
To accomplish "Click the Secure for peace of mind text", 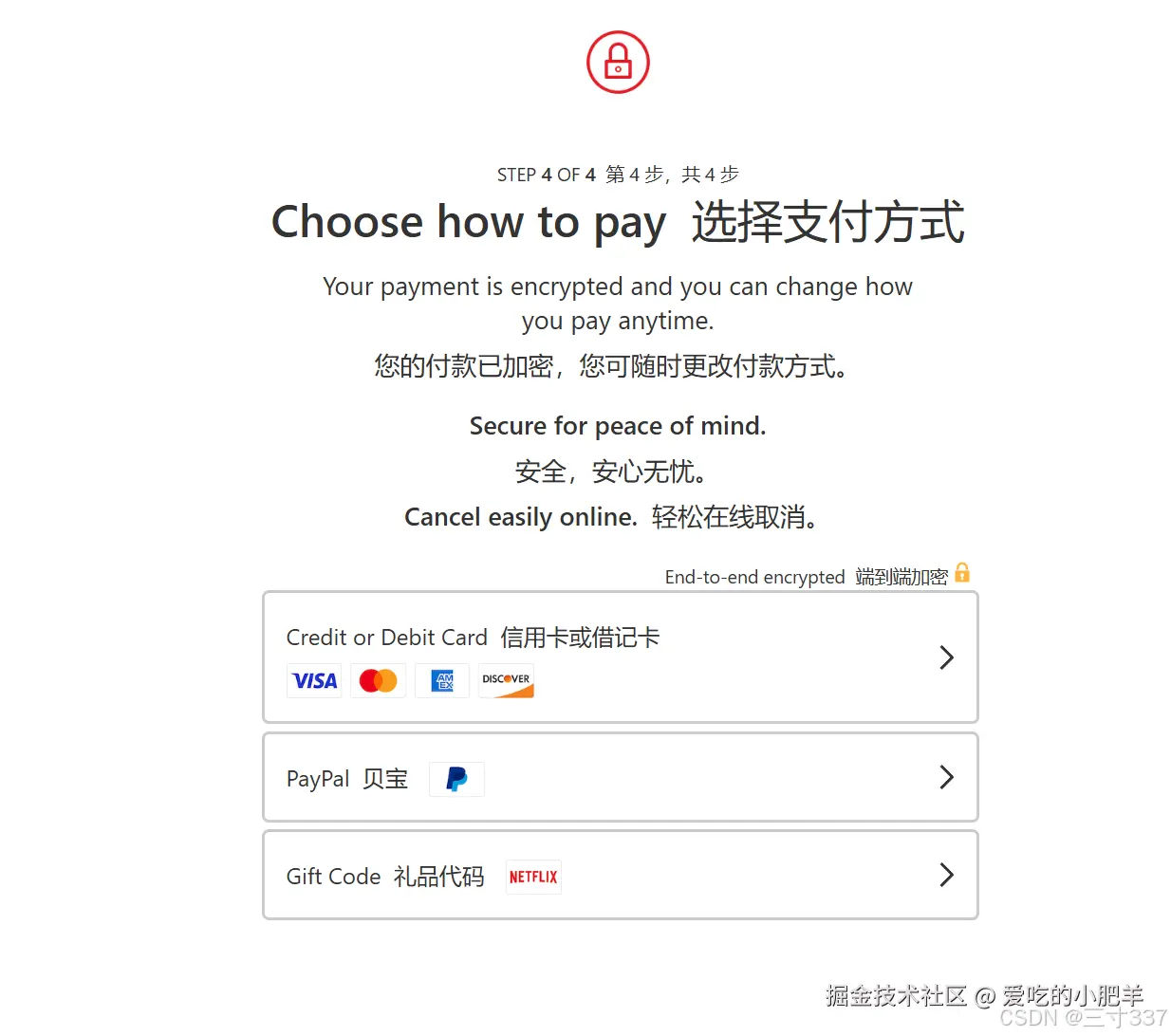I will (x=618, y=426).
